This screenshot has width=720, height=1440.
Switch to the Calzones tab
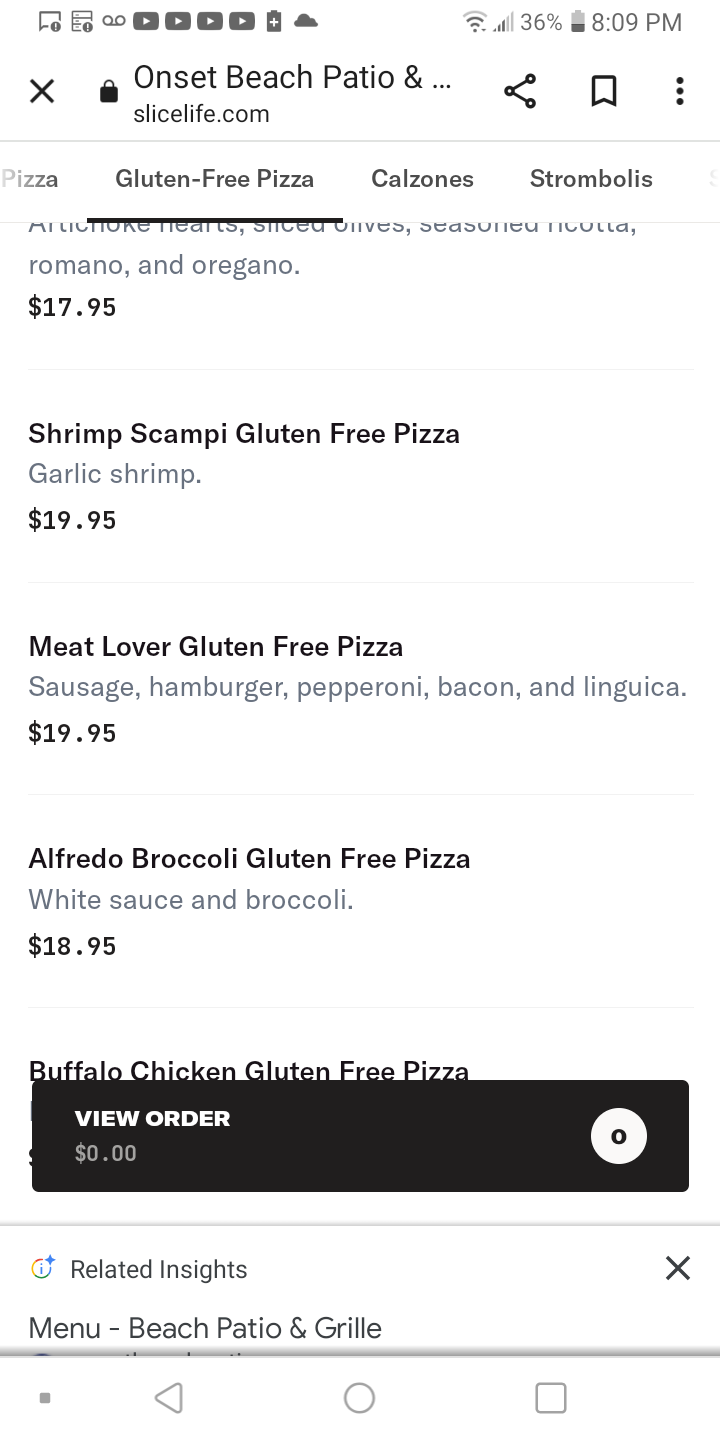pos(422,179)
